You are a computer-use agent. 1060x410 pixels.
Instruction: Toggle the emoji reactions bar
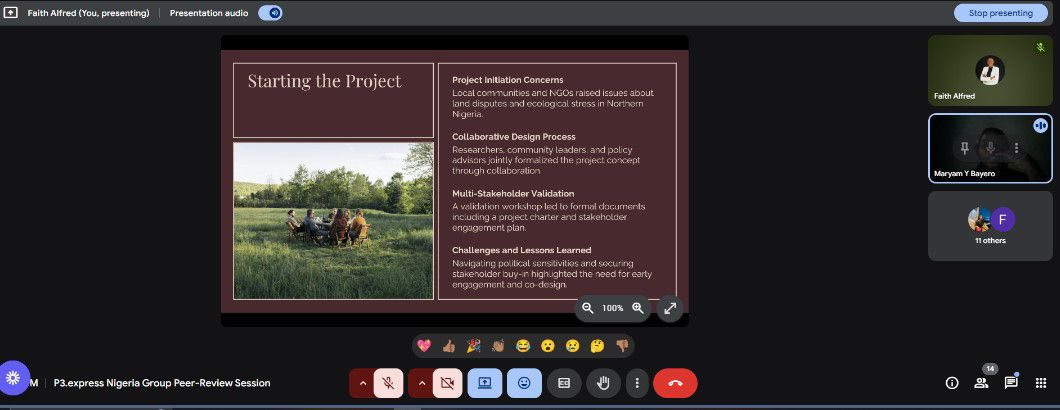[x=524, y=383]
